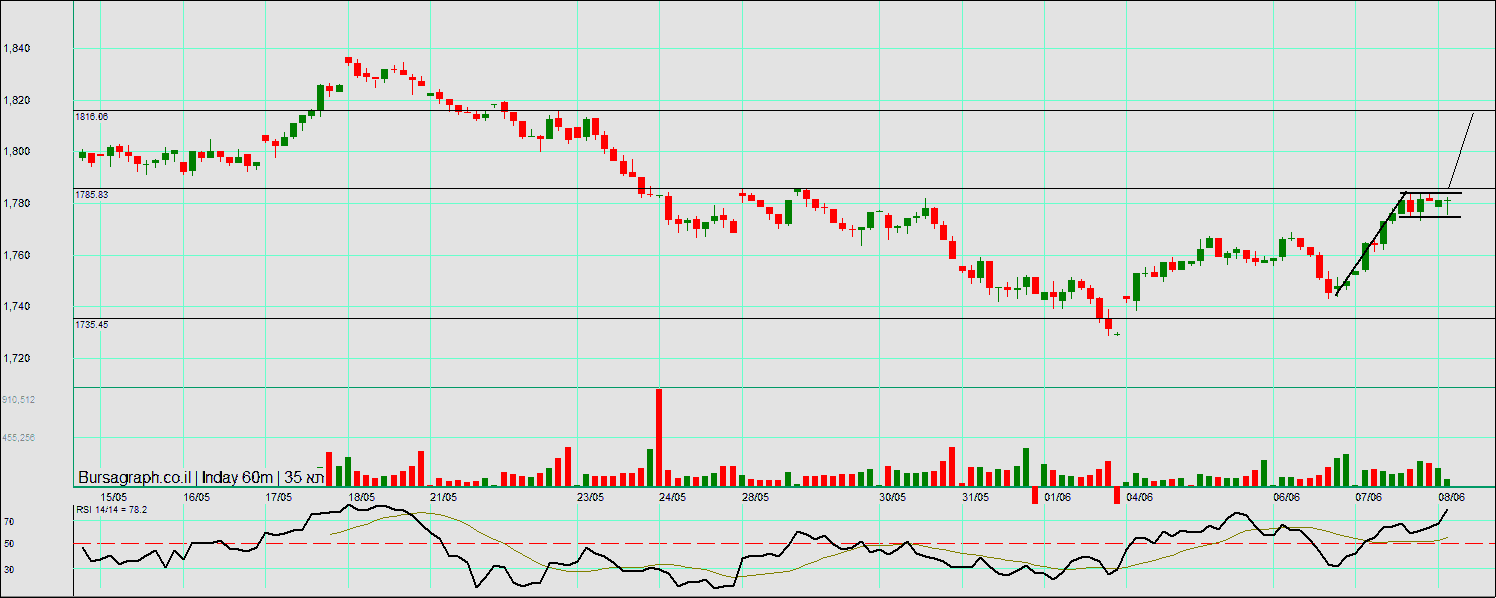Viewport: 1496px width, 598px height.
Task: Select the 455,256 volume scale label
Action: click(20, 437)
